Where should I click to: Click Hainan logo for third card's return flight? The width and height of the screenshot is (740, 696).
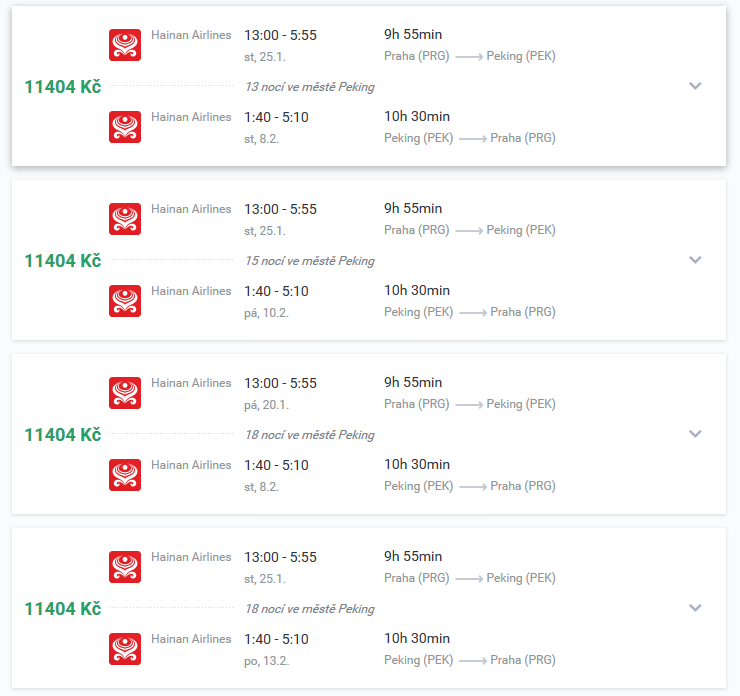[125, 475]
